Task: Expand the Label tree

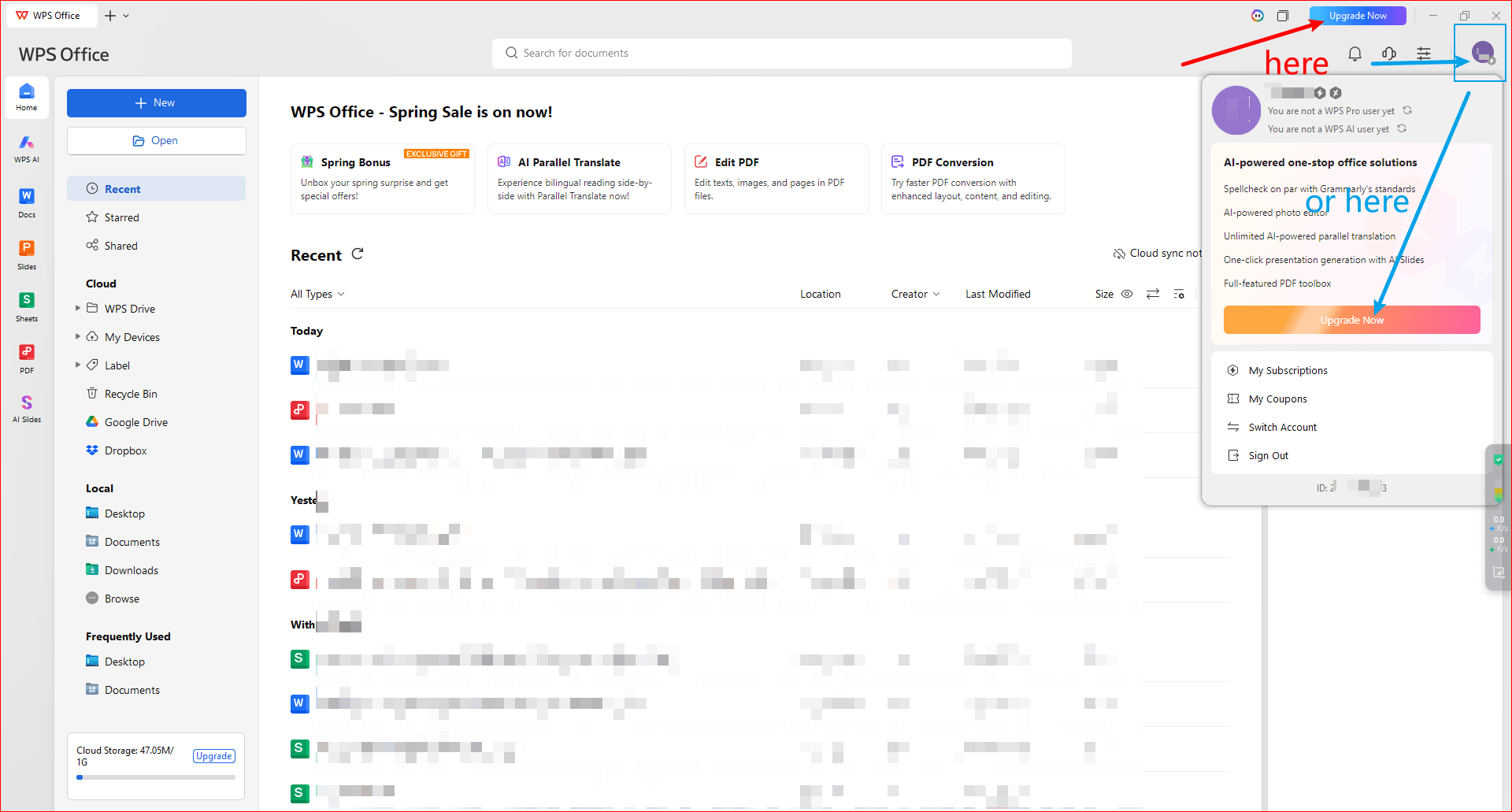Action: click(x=77, y=365)
